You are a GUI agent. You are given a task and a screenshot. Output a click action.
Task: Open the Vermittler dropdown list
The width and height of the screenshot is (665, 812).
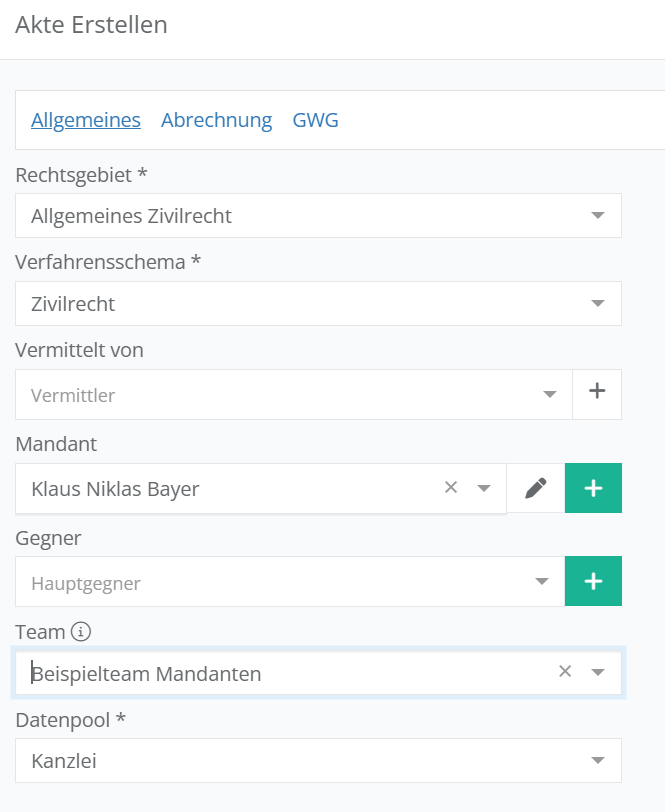(549, 395)
